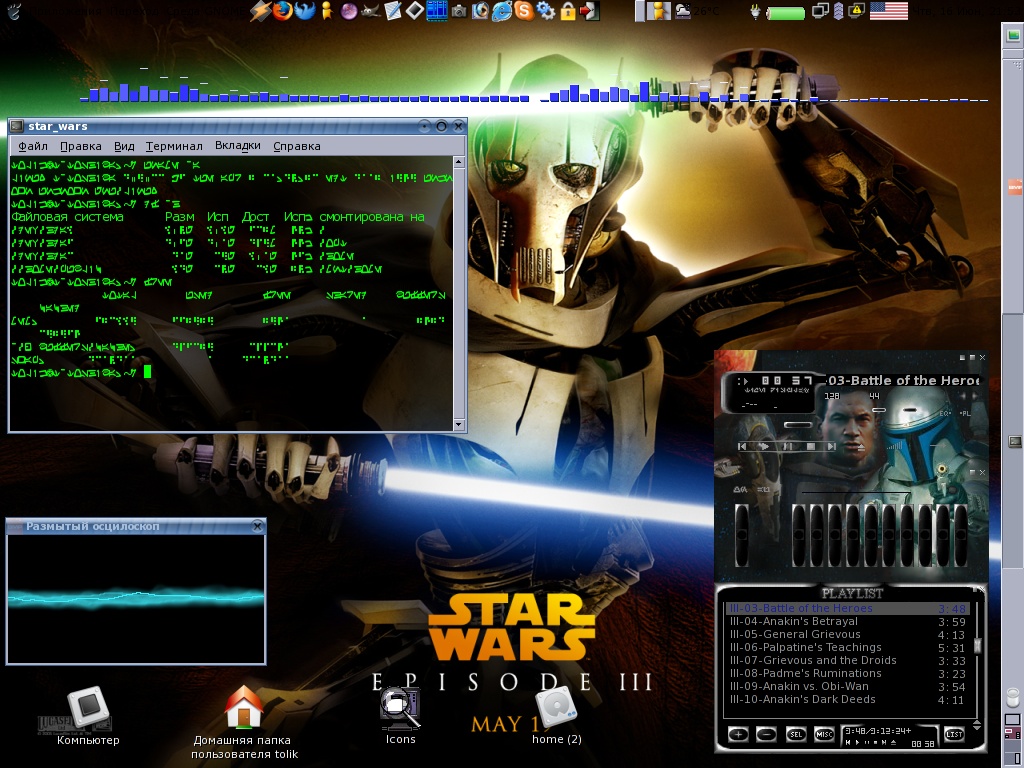Select III-10-Anakin's Dark Deeds track
The width and height of the screenshot is (1024, 768).
point(847,699)
